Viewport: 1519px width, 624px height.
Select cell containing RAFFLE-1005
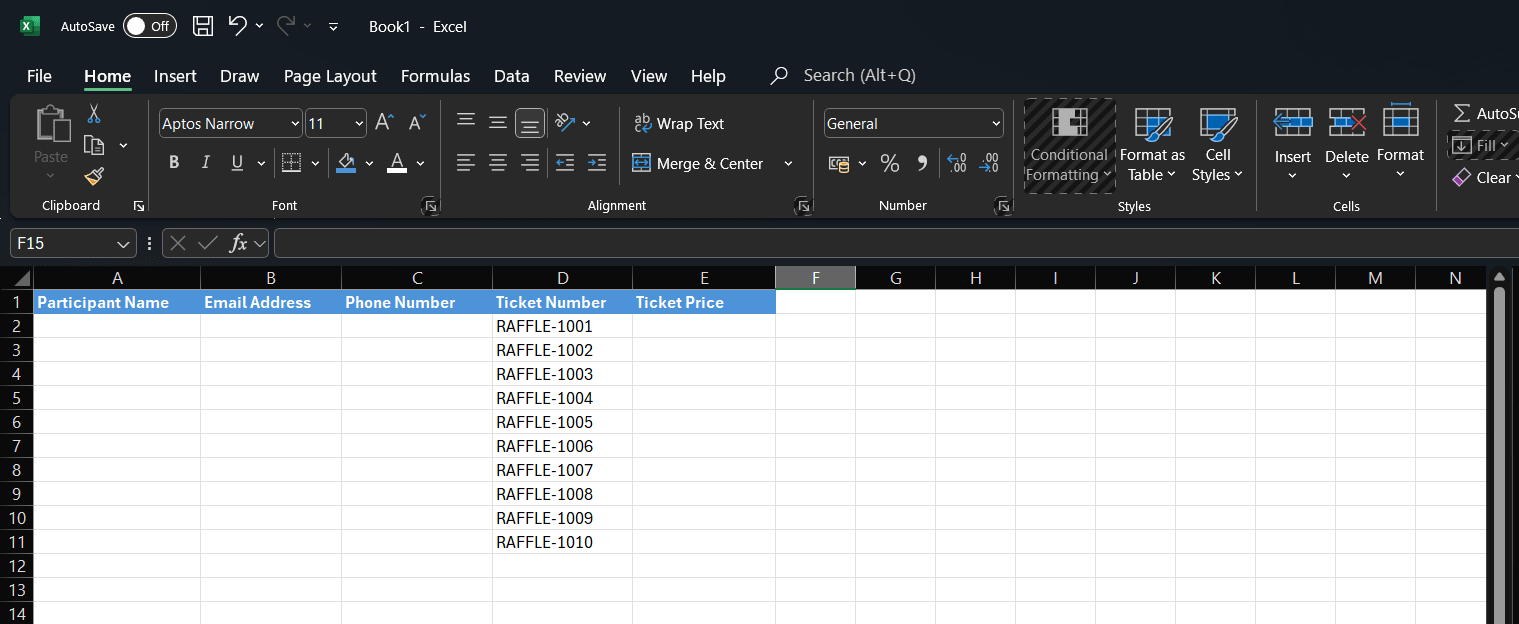[562, 422]
